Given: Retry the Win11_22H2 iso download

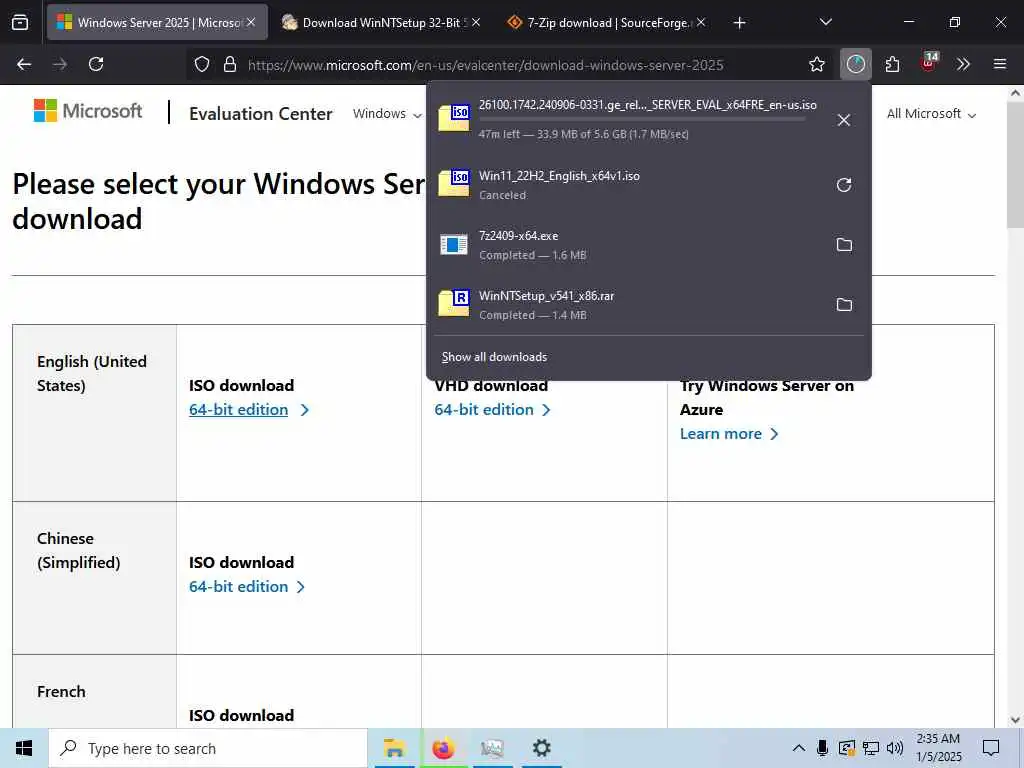Looking at the screenshot, I should tap(844, 185).
